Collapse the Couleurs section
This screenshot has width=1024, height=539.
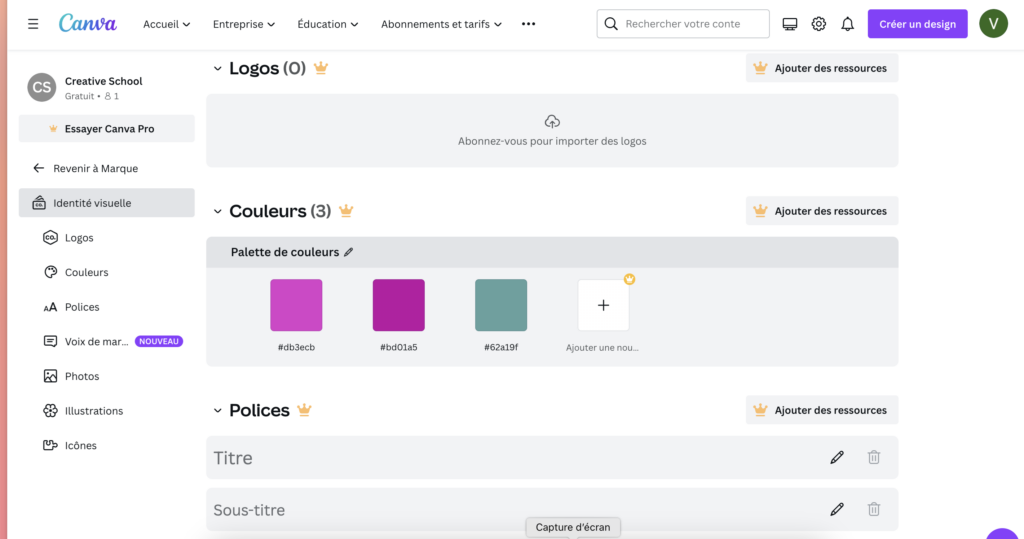pyautogui.click(x=216, y=211)
